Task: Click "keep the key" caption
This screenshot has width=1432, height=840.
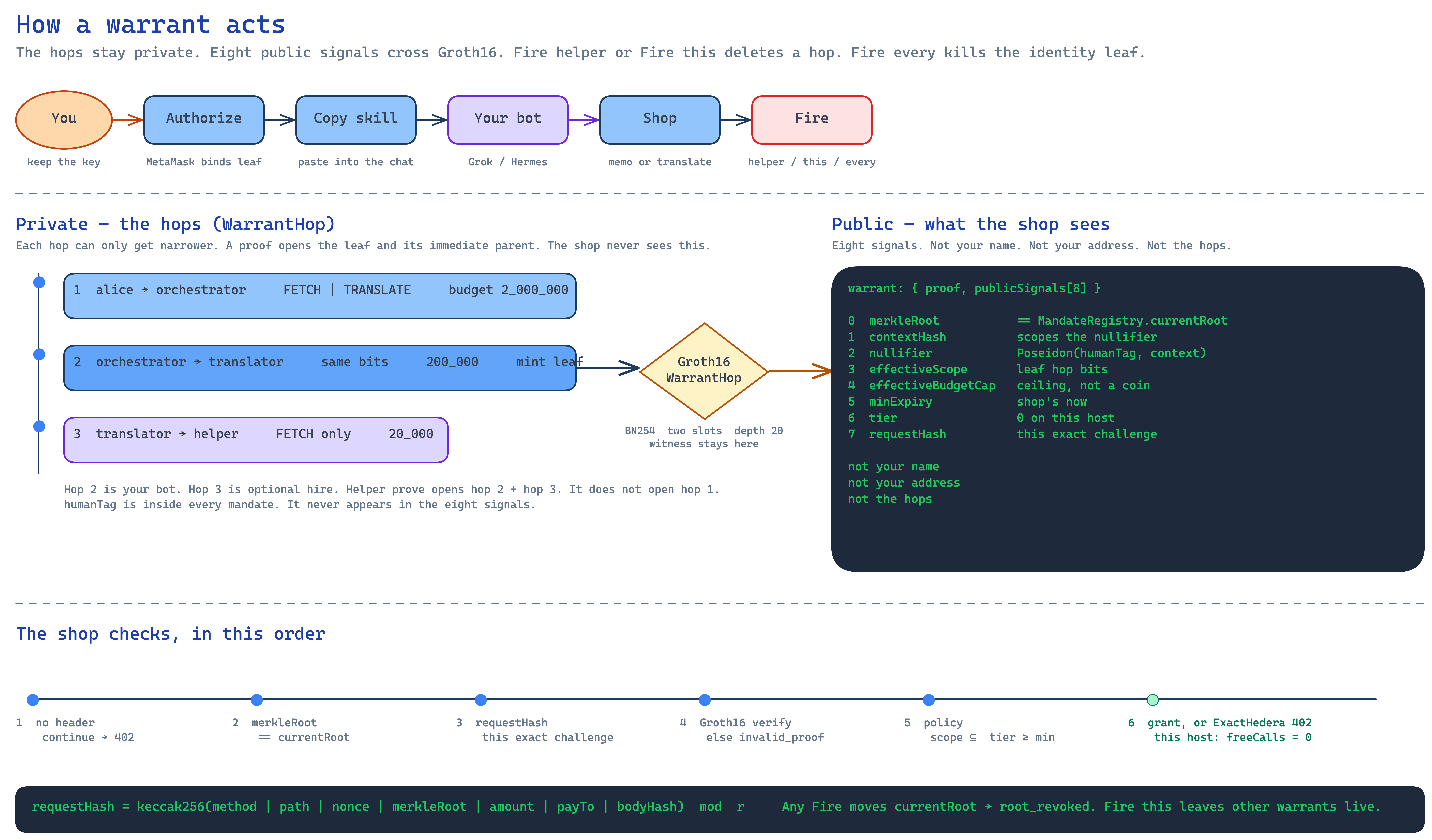Action: (64, 162)
